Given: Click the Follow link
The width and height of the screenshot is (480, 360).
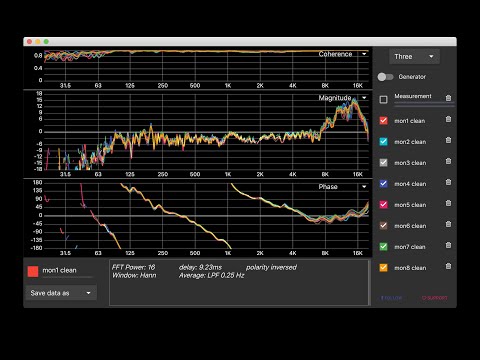Looking at the screenshot, I should pyautogui.click(x=392, y=298).
